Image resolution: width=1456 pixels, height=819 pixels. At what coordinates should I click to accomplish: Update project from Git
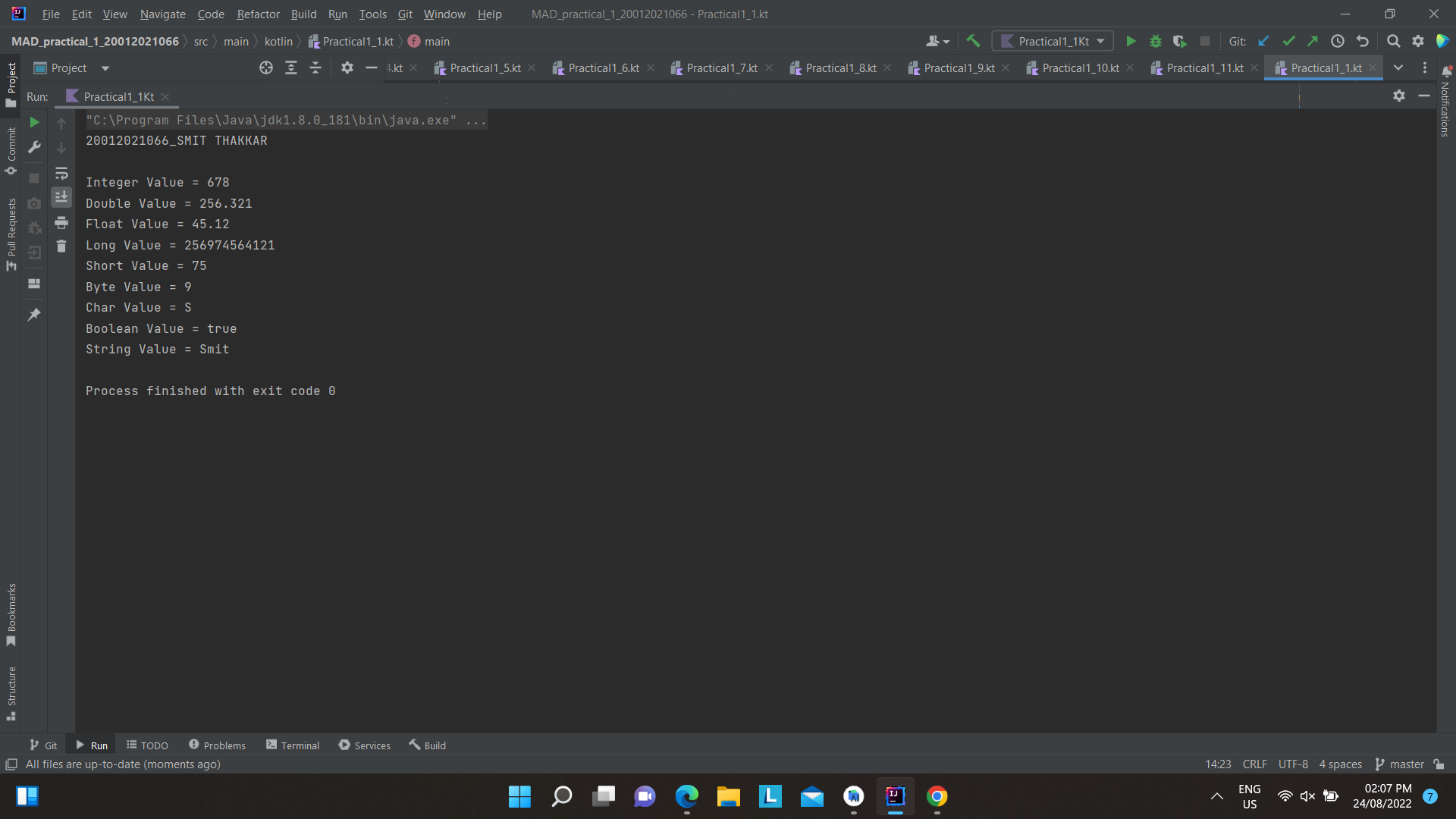pos(1263,42)
